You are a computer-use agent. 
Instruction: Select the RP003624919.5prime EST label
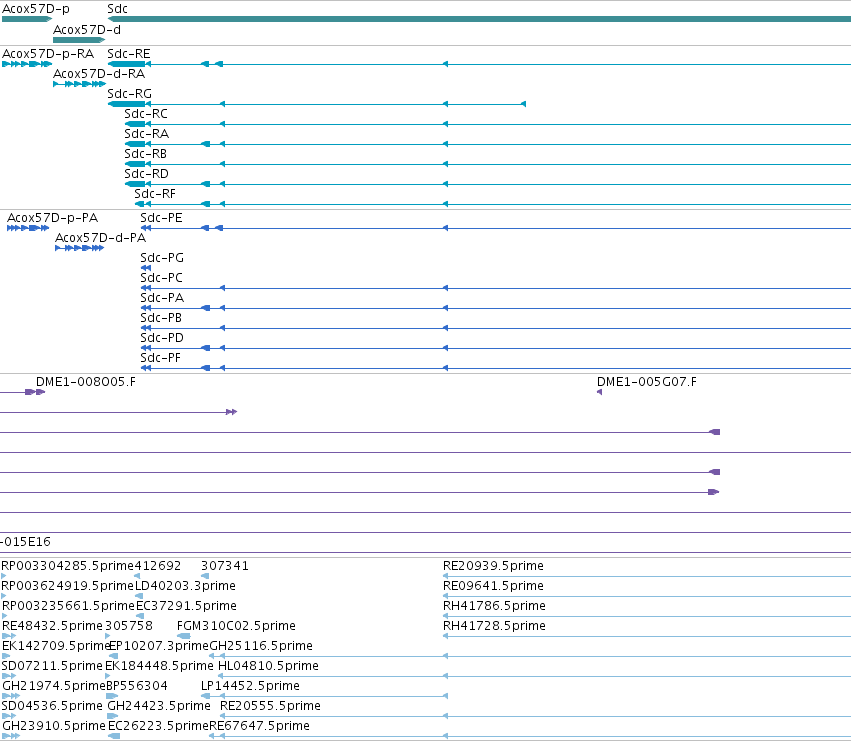pos(67,586)
